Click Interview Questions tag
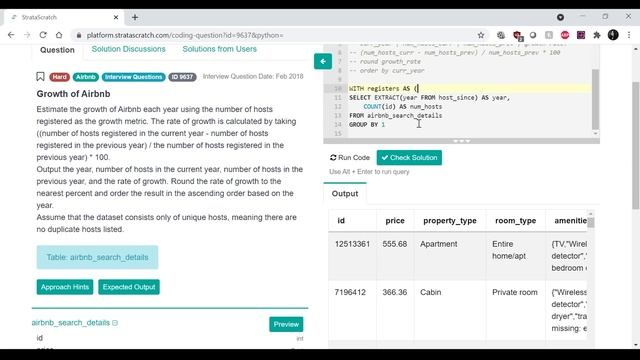 (x=133, y=77)
